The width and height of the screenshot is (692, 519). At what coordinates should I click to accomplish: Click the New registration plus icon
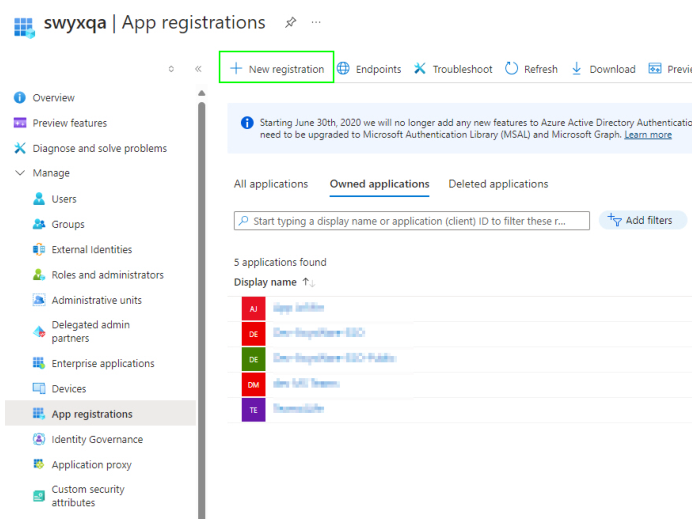[236, 69]
